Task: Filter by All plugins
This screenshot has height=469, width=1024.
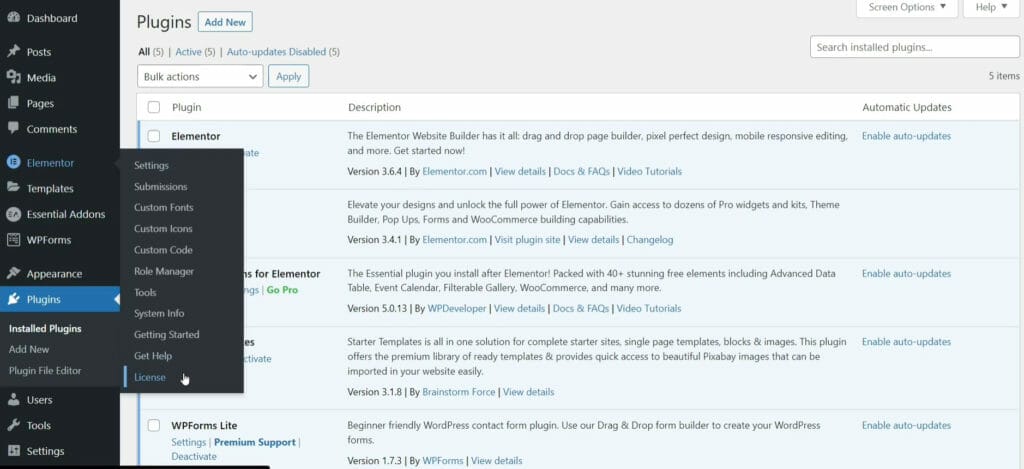Action: tap(144, 52)
